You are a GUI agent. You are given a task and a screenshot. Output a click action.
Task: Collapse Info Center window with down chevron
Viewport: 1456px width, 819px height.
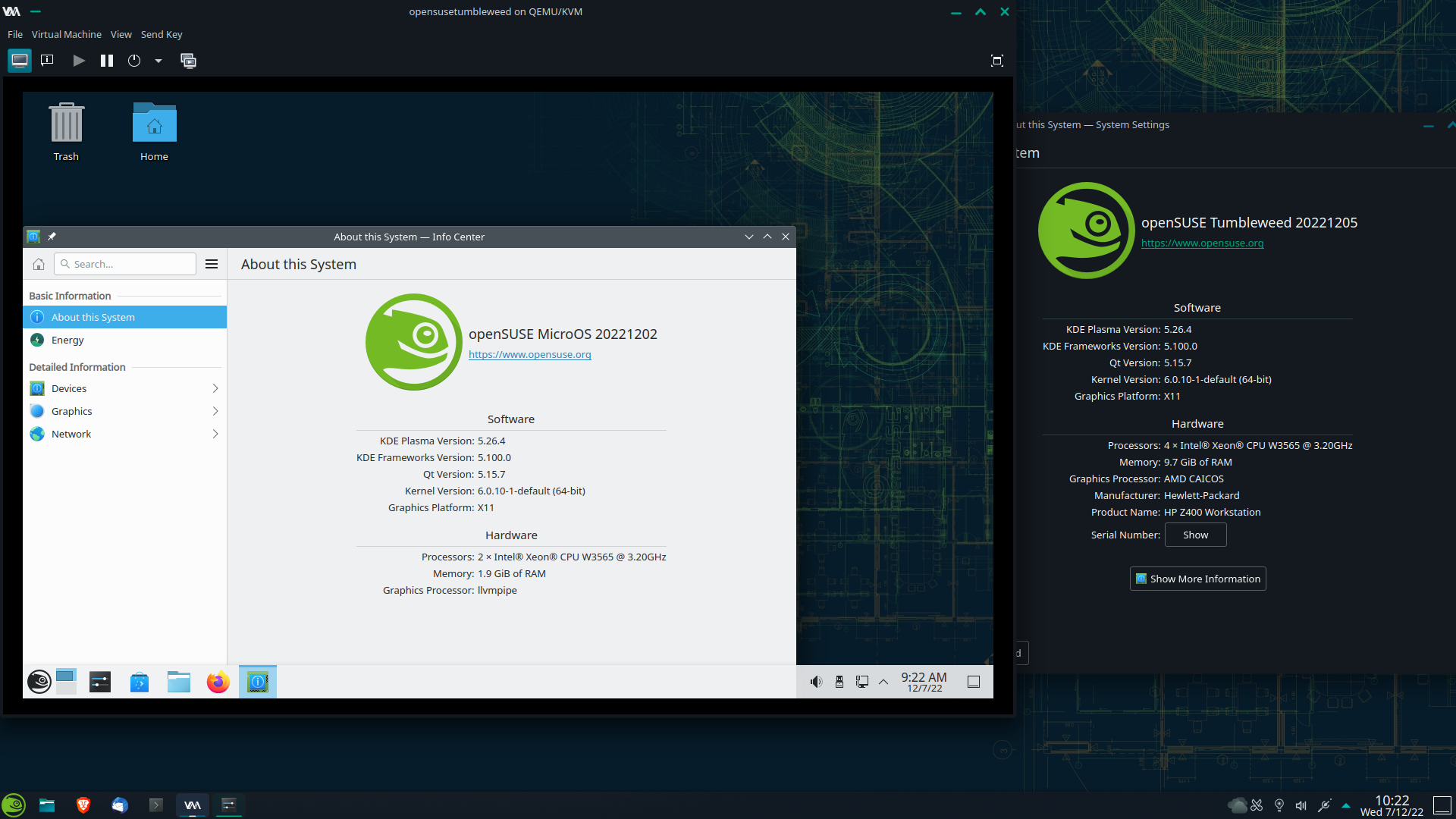749,237
